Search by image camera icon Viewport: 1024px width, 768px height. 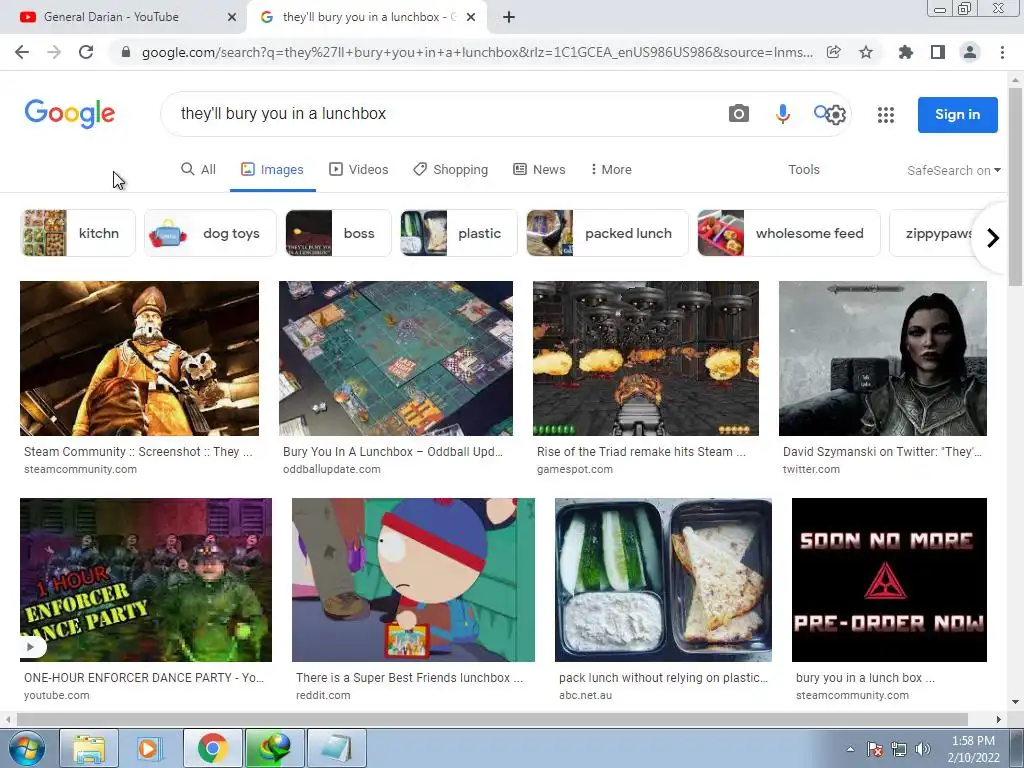(739, 114)
